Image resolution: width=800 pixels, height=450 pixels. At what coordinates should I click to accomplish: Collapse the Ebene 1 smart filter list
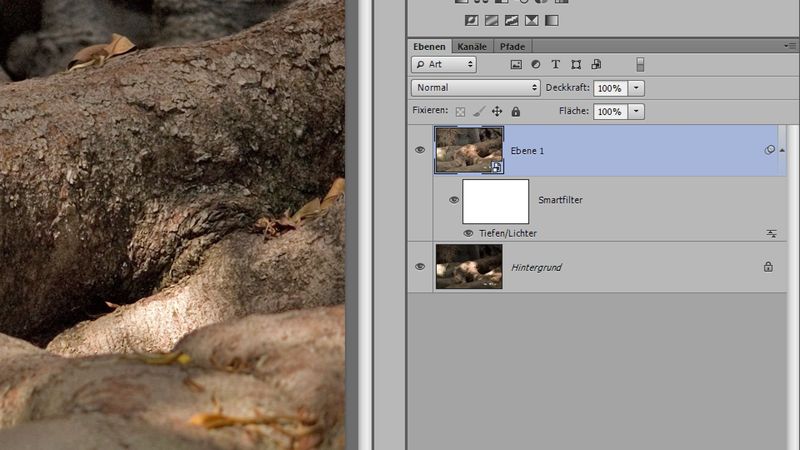pos(782,150)
